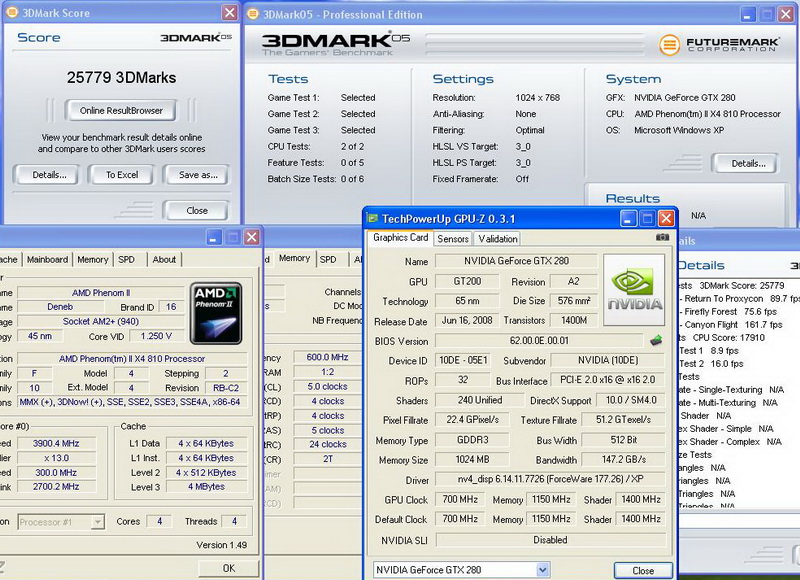Click the Deneb code name field

[60, 307]
